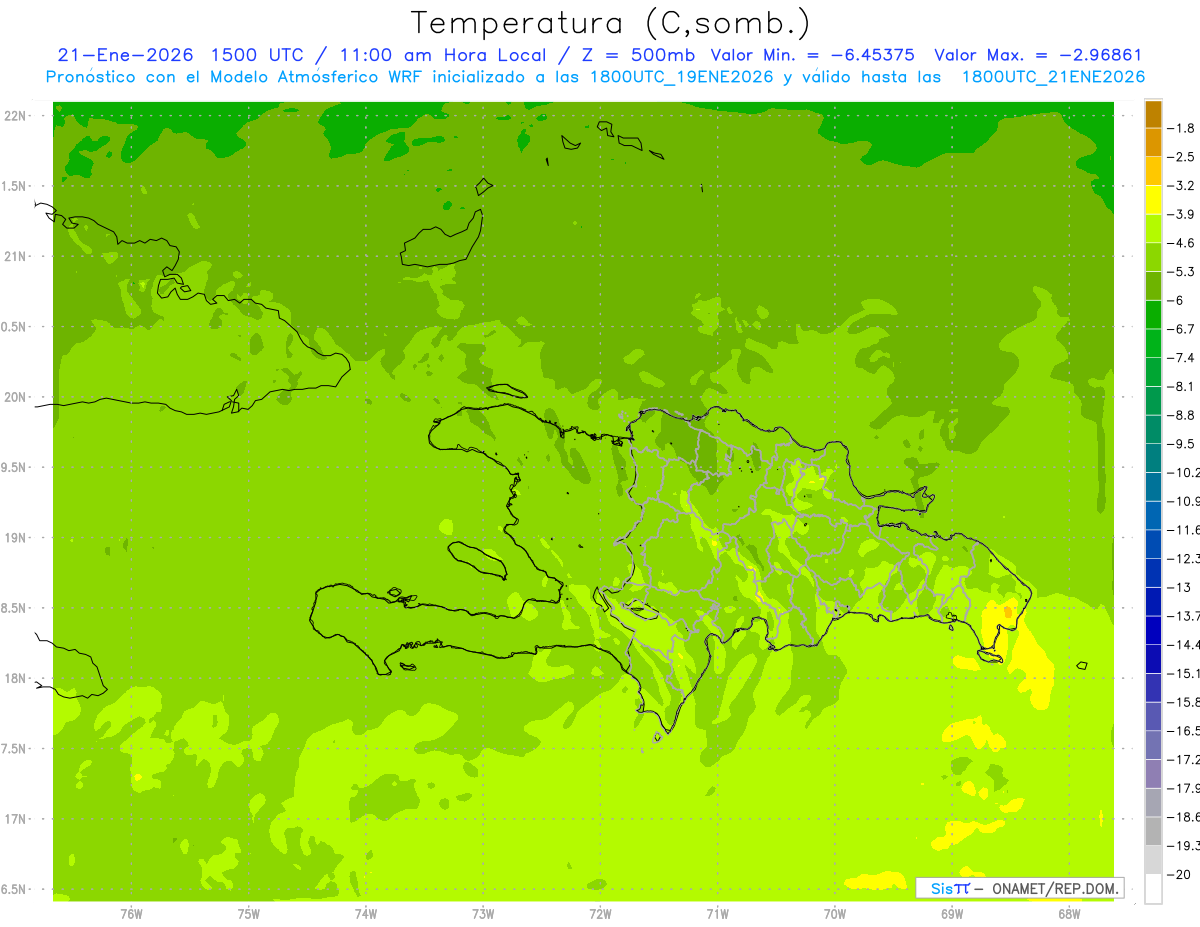Click the '-17.2' colorbar value

(x=1185, y=759)
